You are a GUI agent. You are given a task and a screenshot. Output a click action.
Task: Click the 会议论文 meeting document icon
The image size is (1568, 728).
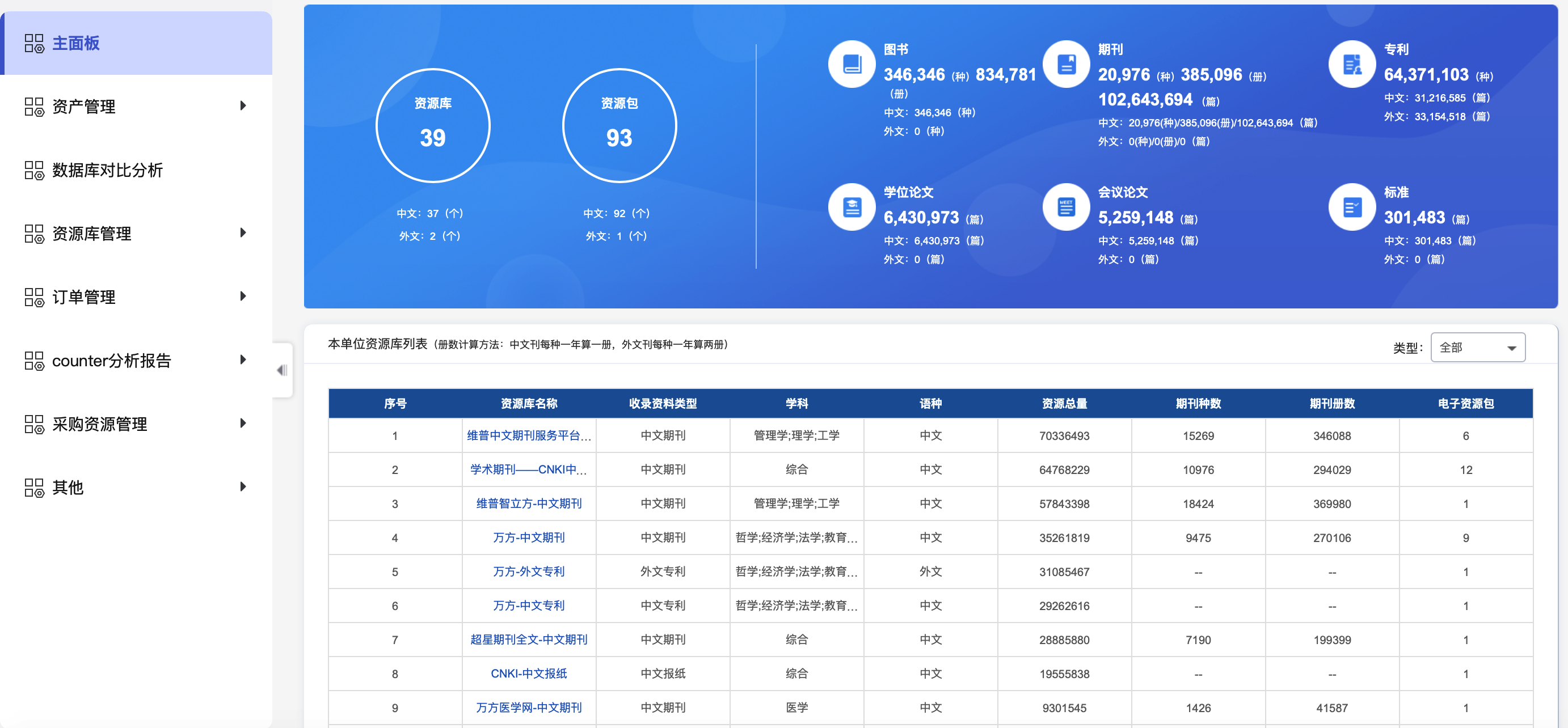pyautogui.click(x=1066, y=208)
